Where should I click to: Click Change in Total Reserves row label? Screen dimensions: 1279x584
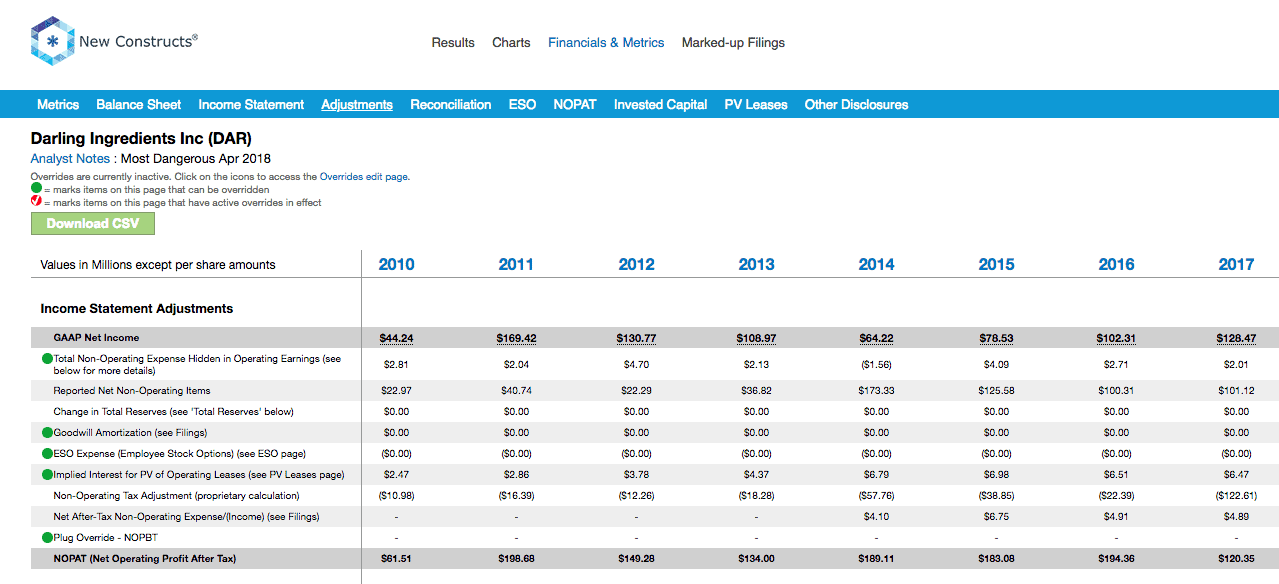tap(173, 411)
